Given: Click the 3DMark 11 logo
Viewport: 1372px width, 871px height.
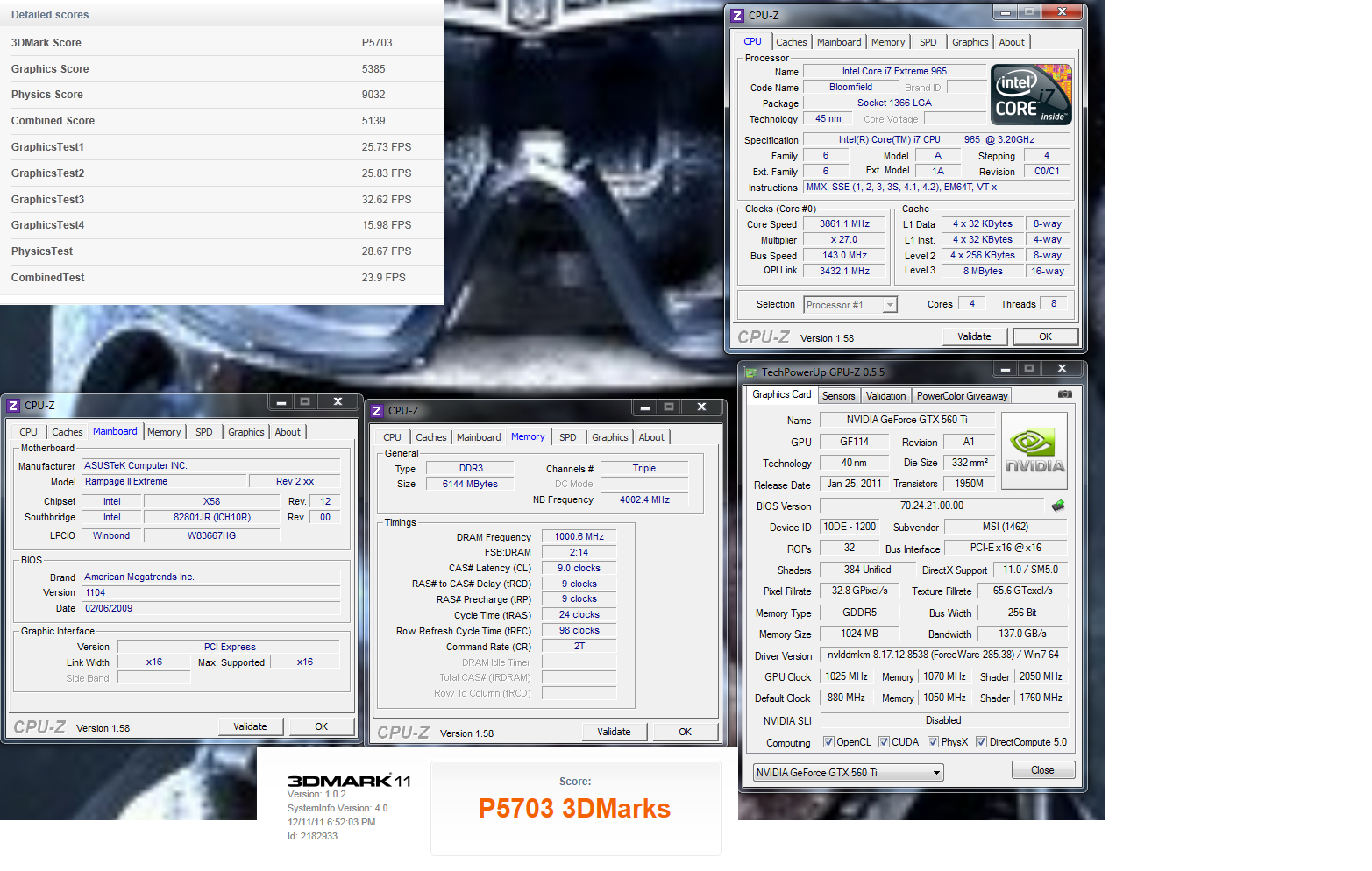Looking at the screenshot, I should 349,781.
